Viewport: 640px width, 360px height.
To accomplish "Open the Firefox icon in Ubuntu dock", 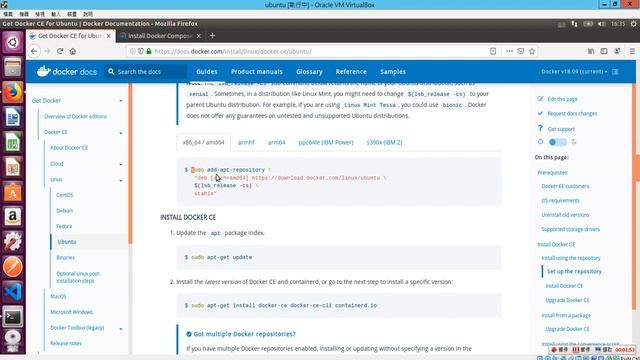I will 13,92.
